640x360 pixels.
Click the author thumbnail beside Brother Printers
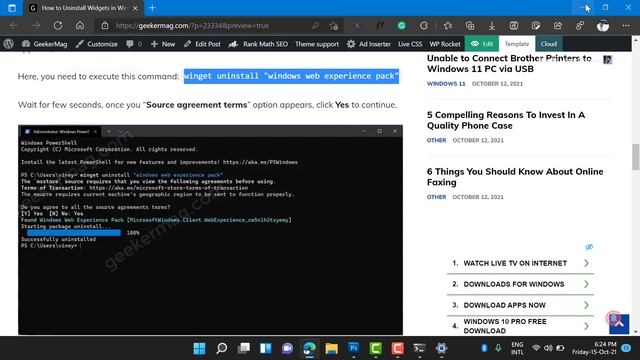[608, 60]
